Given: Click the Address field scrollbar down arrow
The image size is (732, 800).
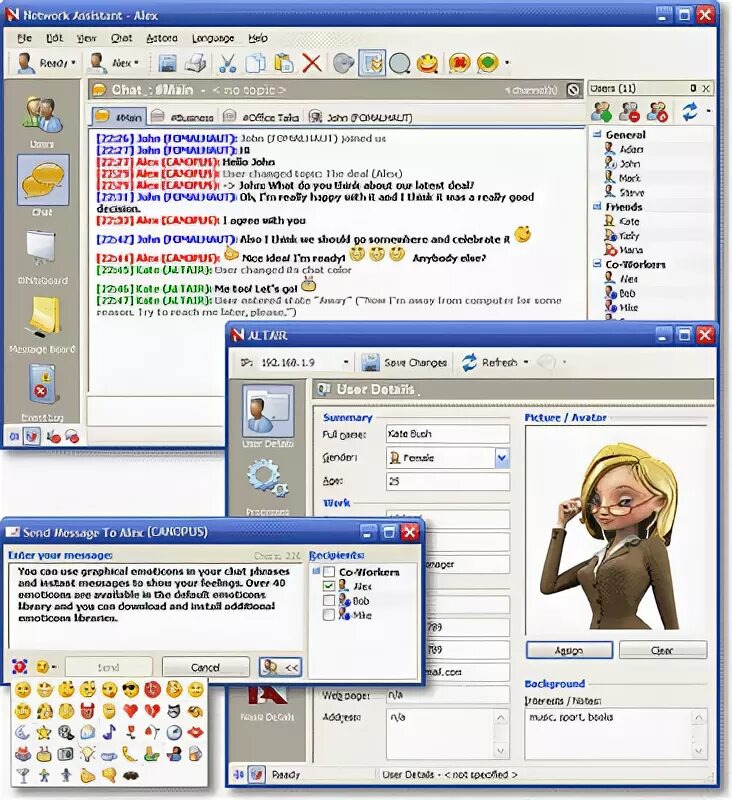Looking at the screenshot, I should pos(500,751).
